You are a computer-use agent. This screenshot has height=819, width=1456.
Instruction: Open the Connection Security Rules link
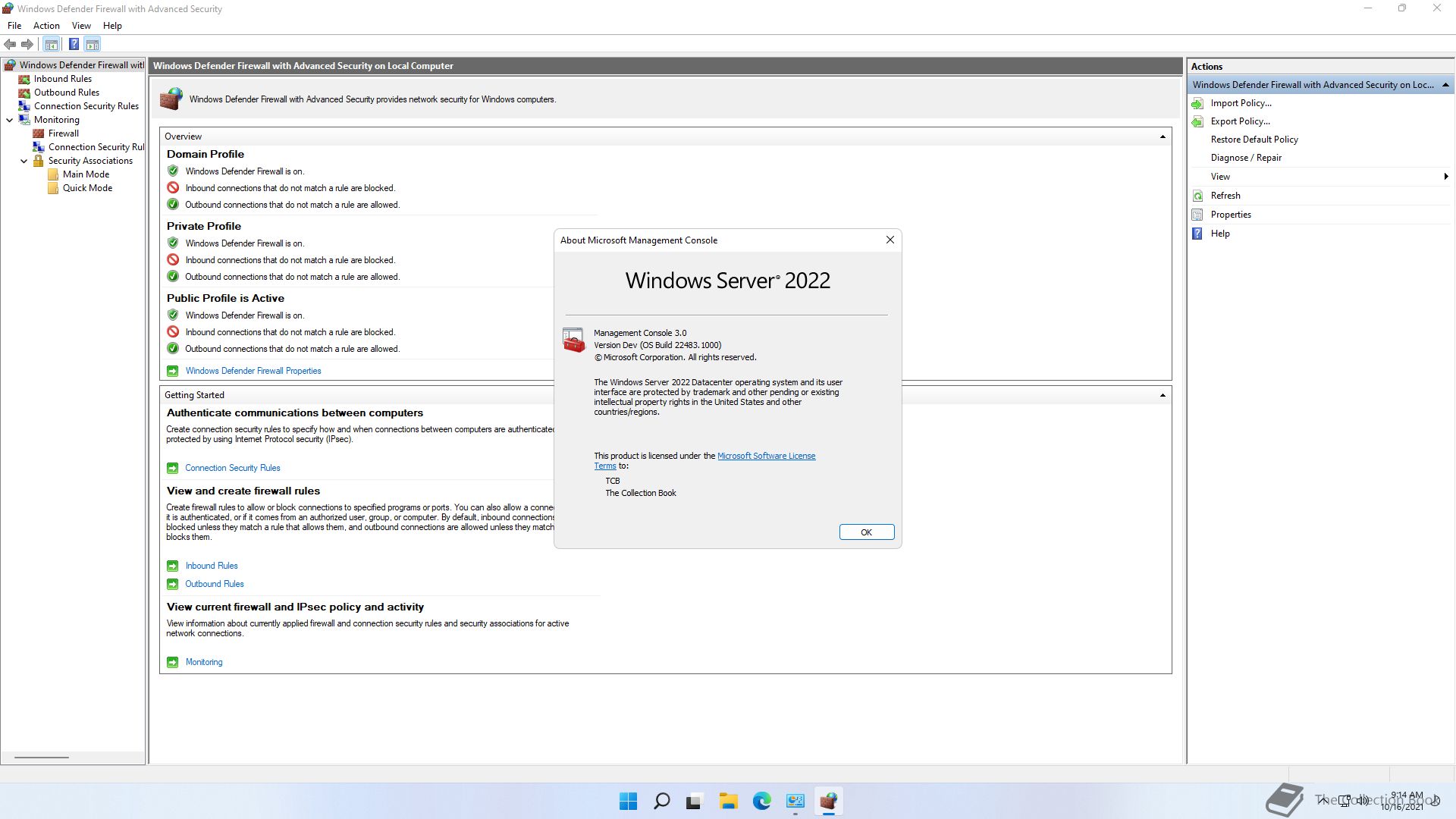point(233,468)
